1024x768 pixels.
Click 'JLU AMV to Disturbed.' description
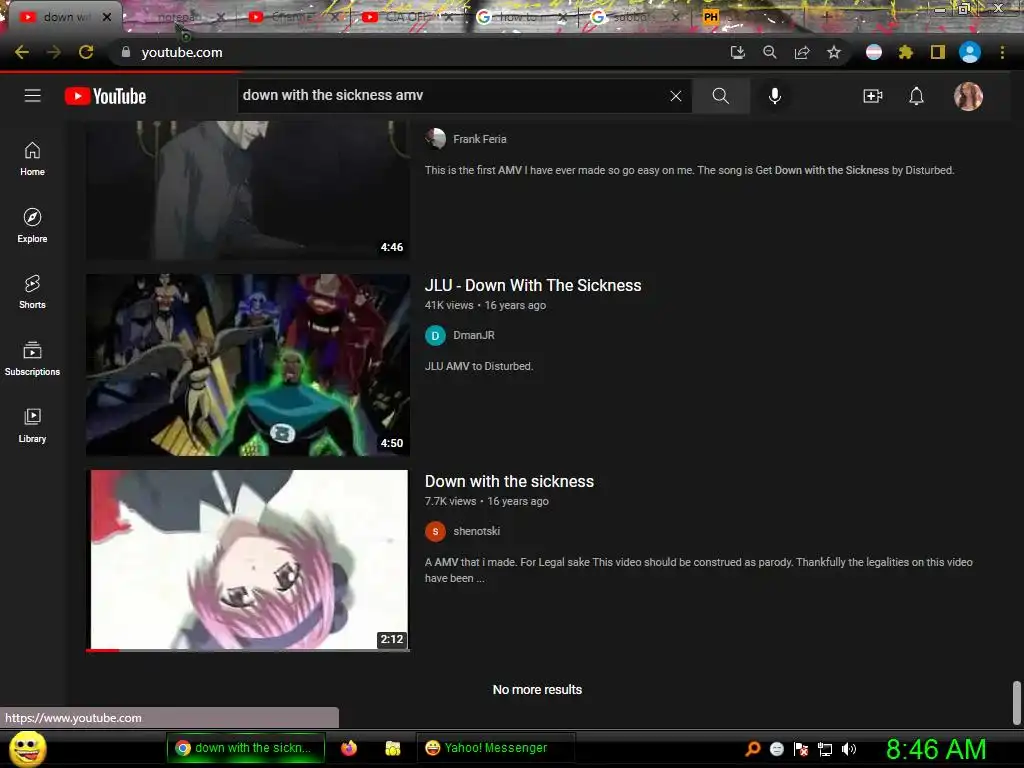[x=479, y=366]
